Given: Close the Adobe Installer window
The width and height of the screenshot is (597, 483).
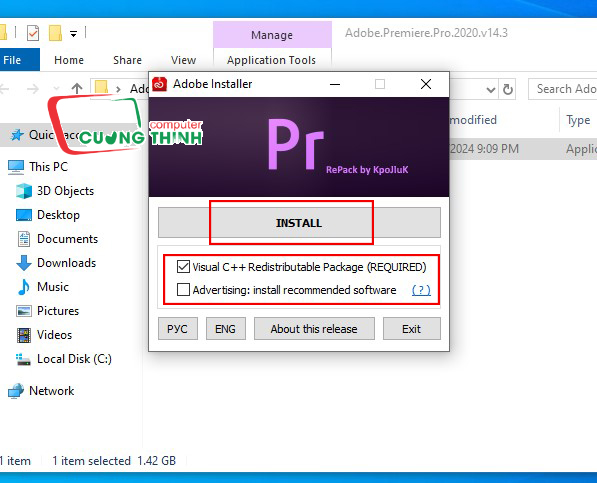Looking at the screenshot, I should (x=426, y=84).
